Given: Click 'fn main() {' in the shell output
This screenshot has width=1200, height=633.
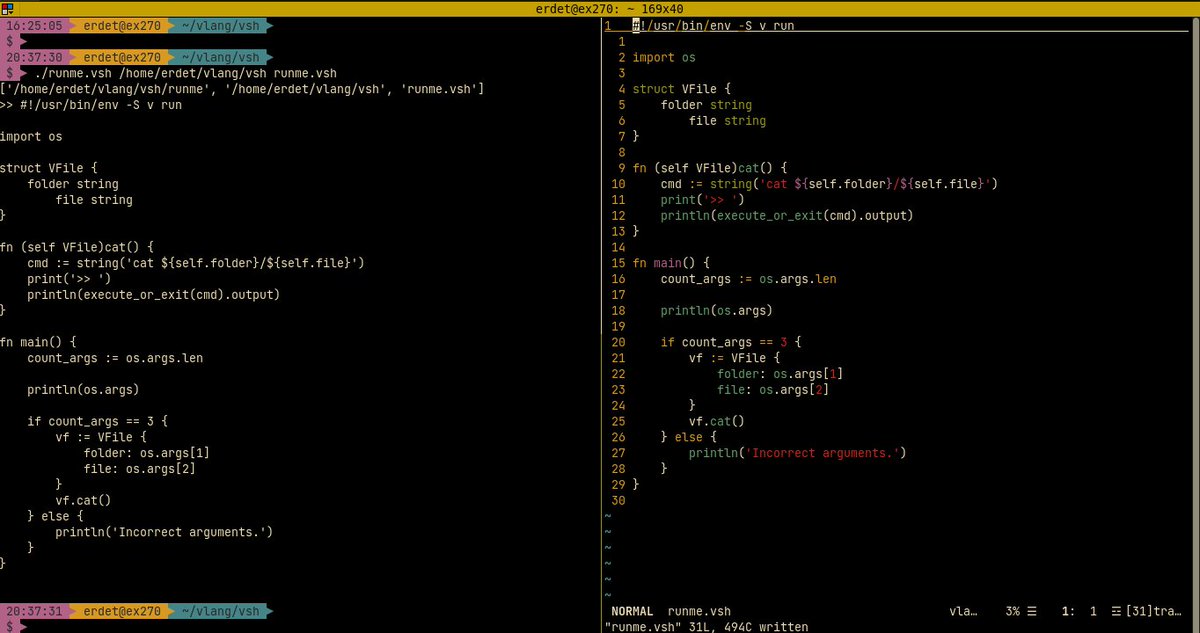Looking at the screenshot, I should coord(38,342).
